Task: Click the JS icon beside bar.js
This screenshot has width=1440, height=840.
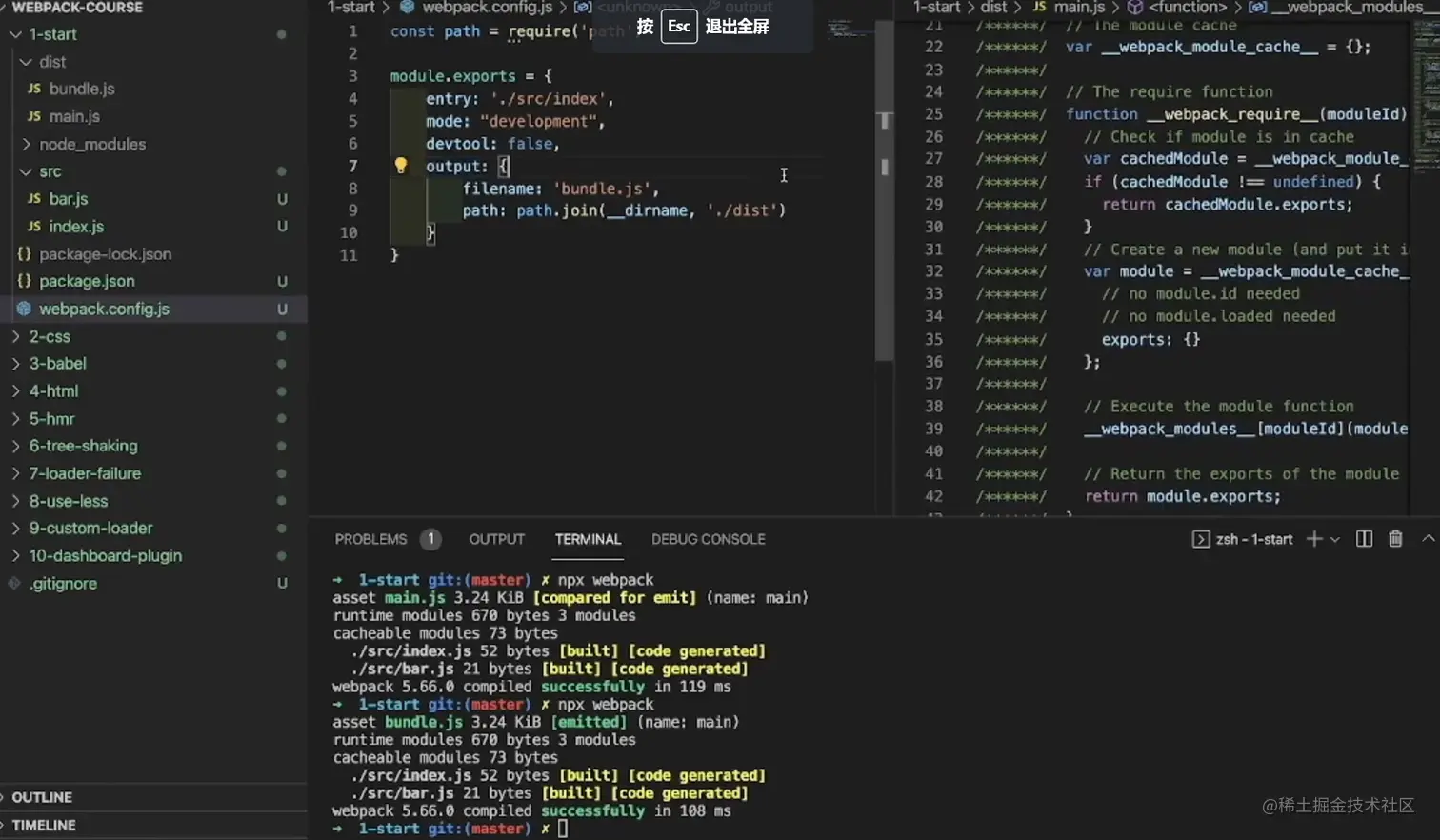Action: tap(34, 199)
